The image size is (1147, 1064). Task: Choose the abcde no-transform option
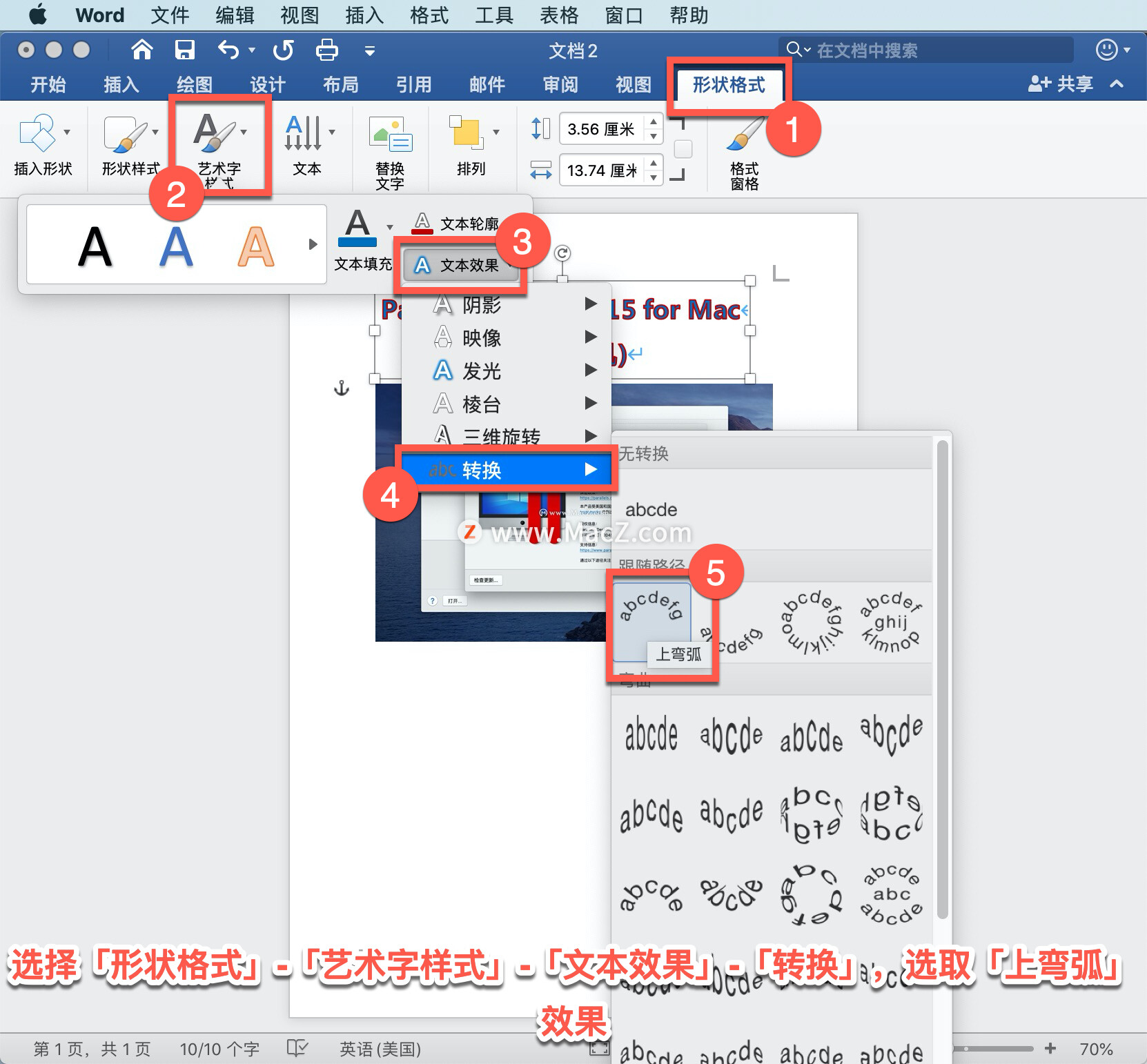651,510
